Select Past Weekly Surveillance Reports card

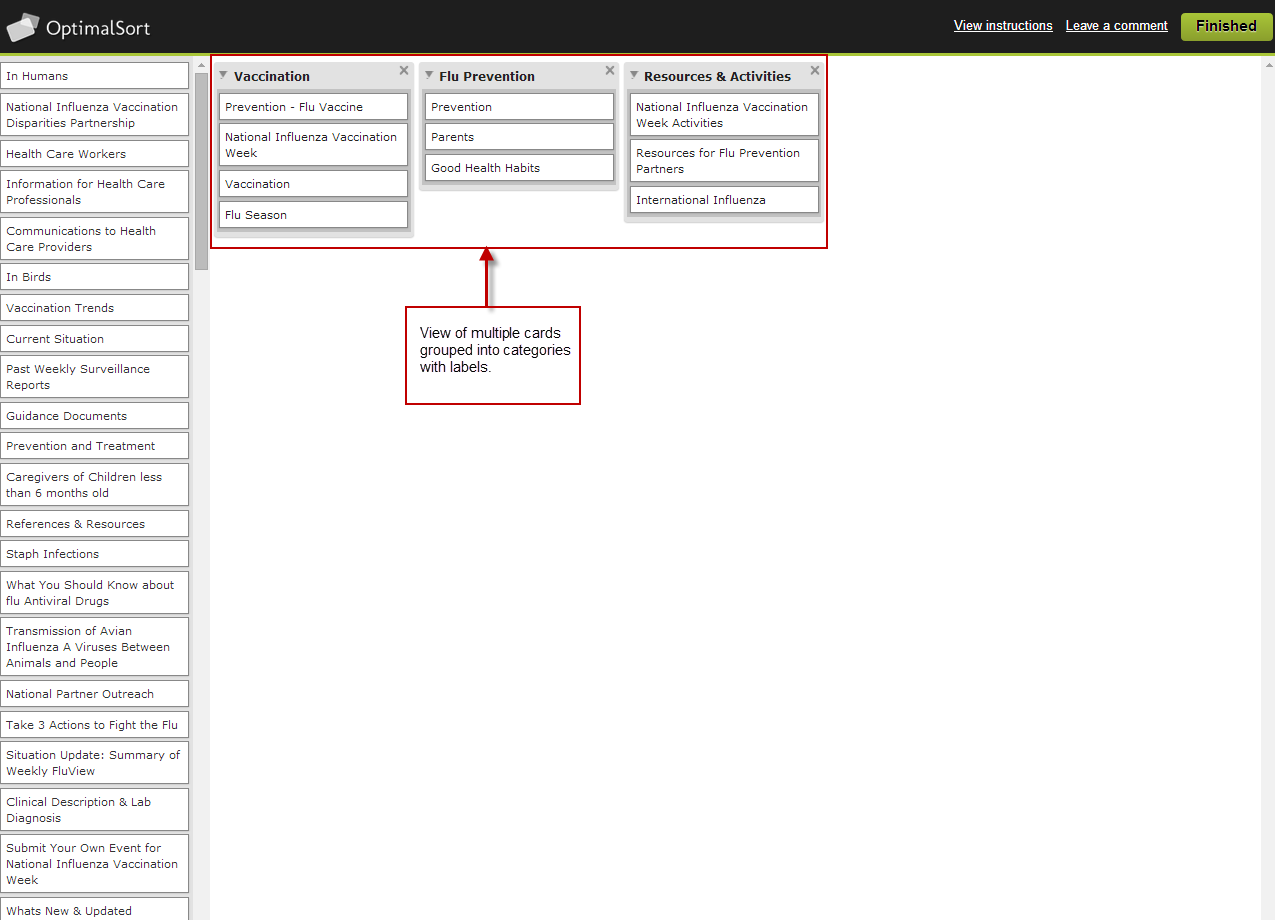[x=94, y=377]
